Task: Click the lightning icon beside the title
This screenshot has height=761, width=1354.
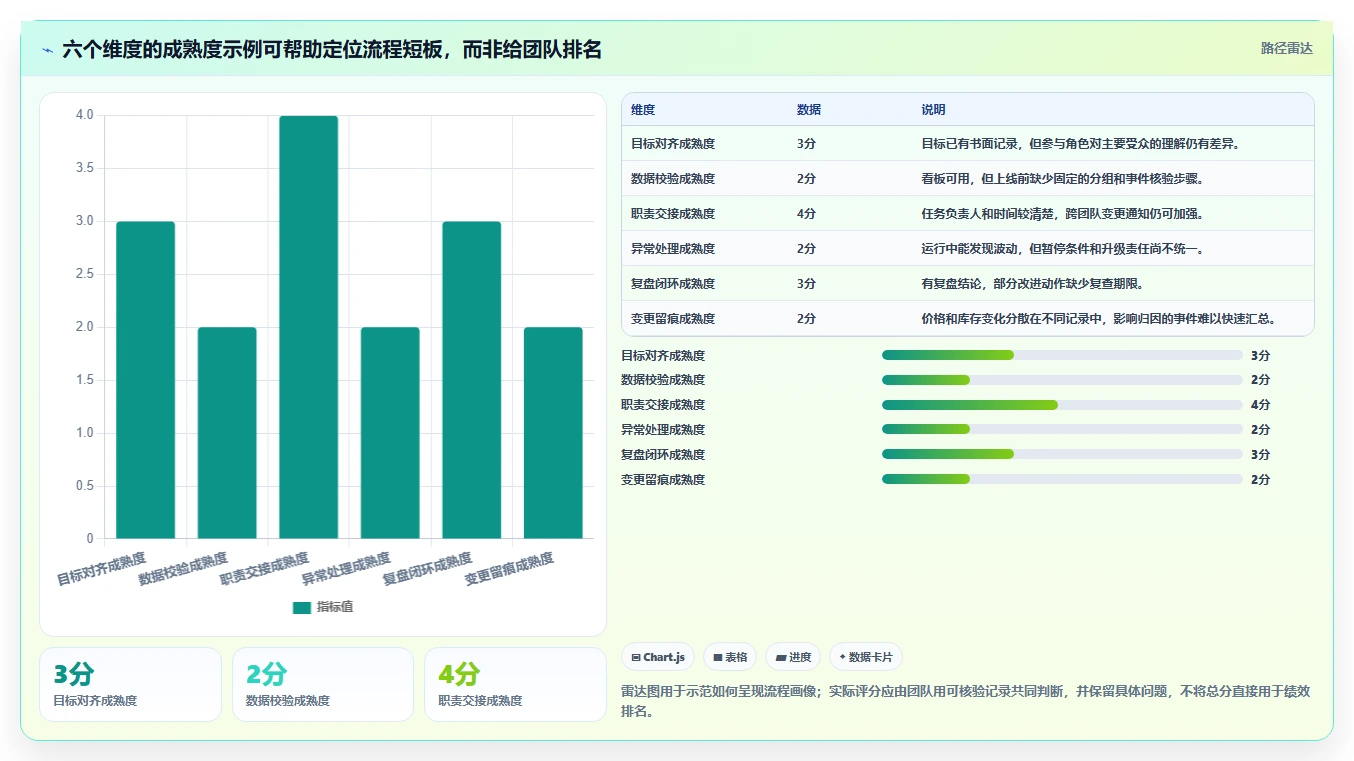Action: pos(47,50)
